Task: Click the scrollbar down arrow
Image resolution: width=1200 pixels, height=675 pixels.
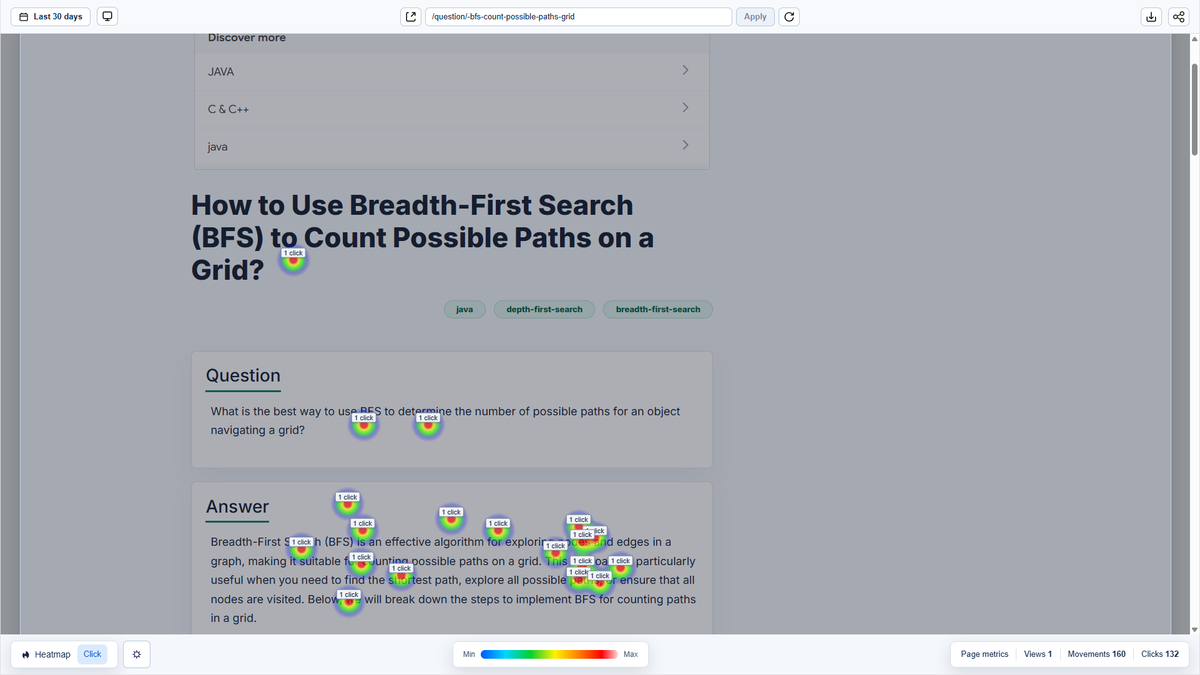Action: tap(1194, 629)
